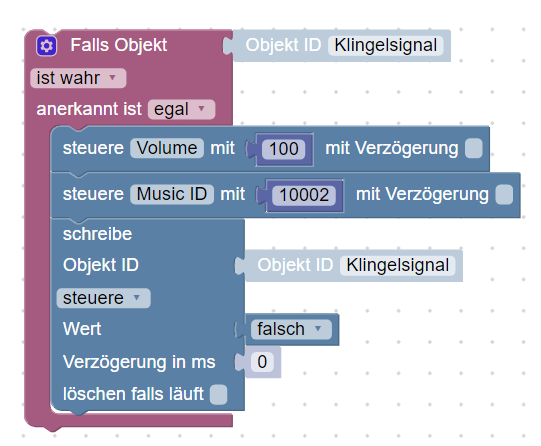Click the 'anerkannt ist' label
541x446 pixels.
click(89, 109)
